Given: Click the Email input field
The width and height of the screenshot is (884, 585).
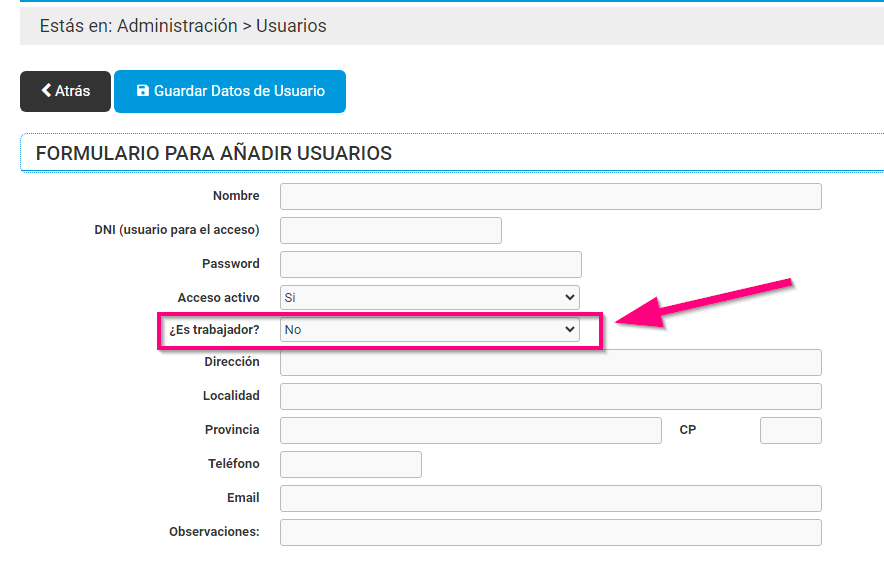Looking at the screenshot, I should 549,498.
